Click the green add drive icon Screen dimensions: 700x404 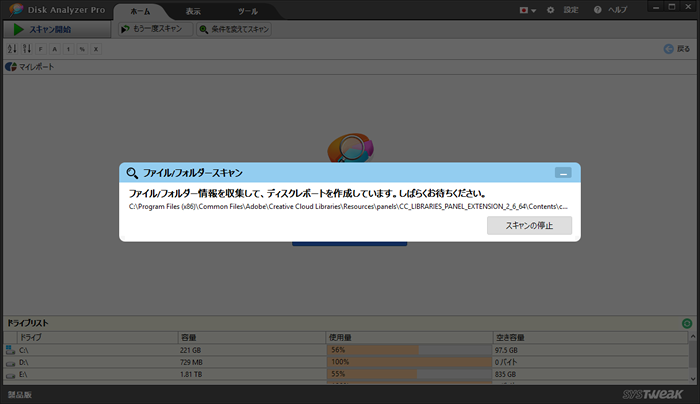pyautogui.click(x=687, y=323)
